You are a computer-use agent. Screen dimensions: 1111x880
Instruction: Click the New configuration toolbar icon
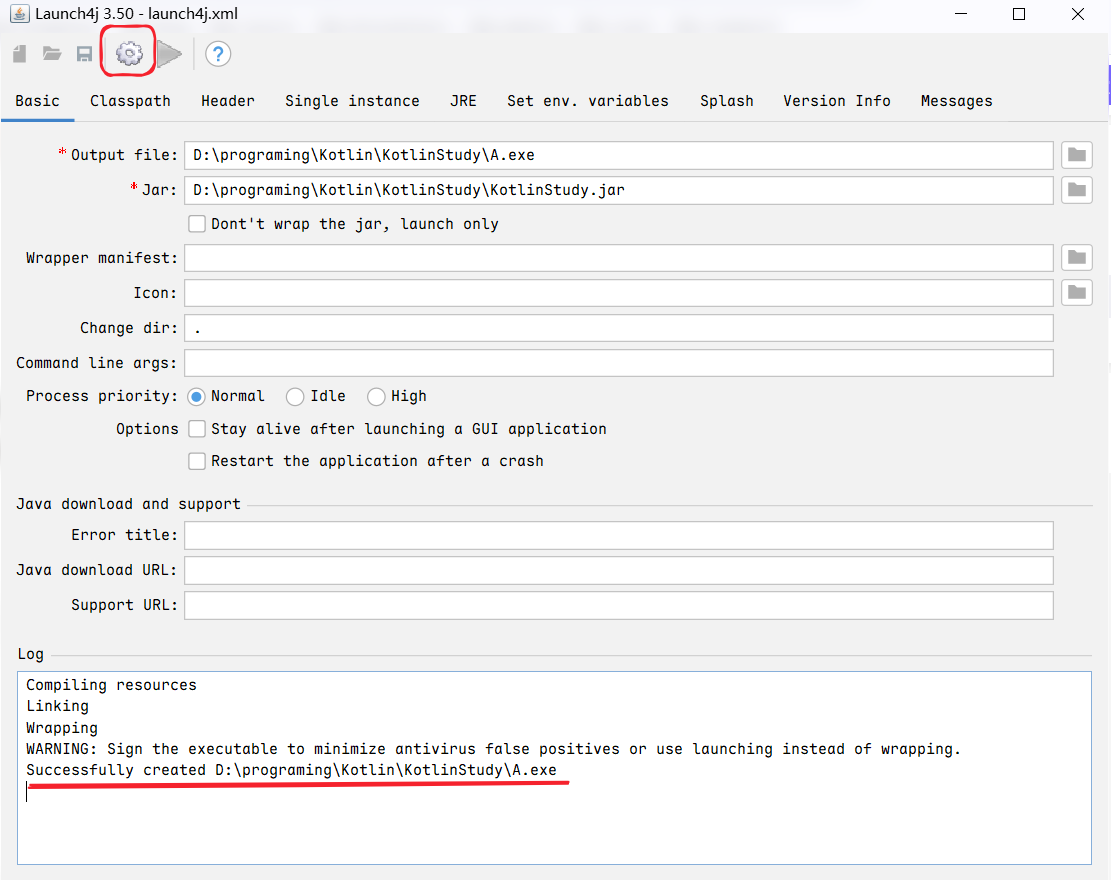tap(20, 54)
